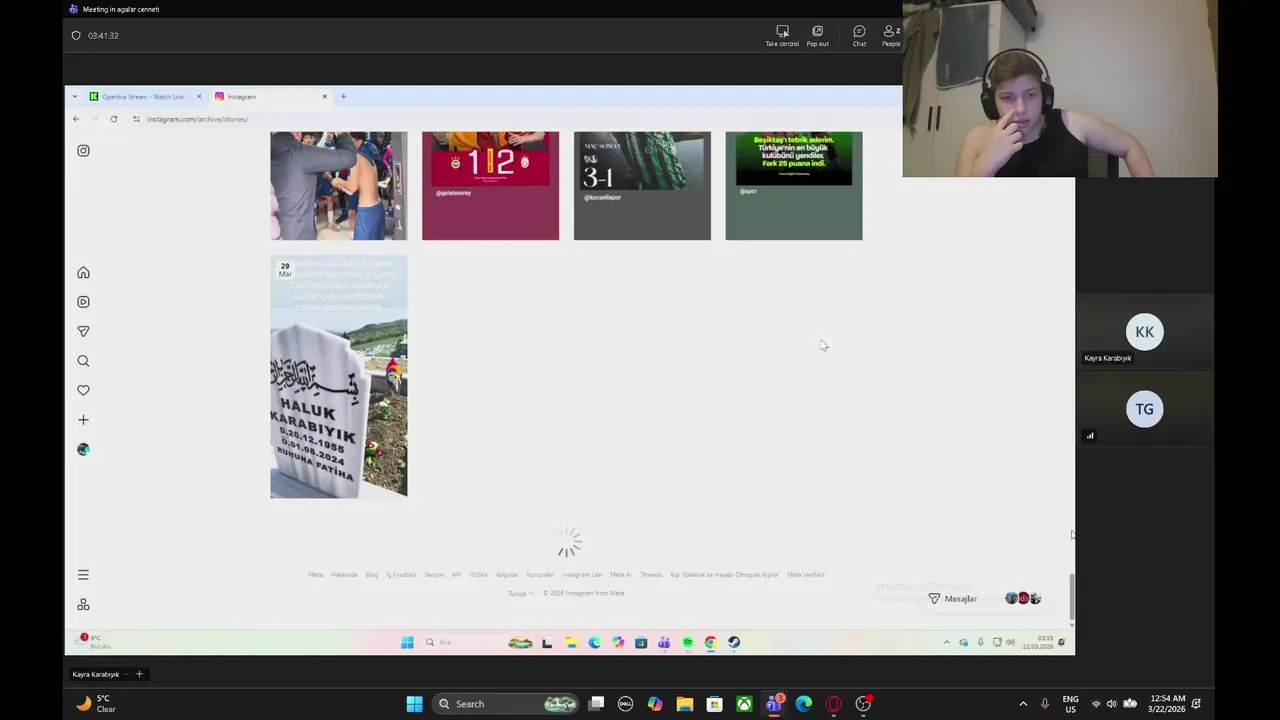Screen dimensions: 1280x720
Task: Open Steam in the shared screen taskbar
Action: pyautogui.click(x=734, y=643)
